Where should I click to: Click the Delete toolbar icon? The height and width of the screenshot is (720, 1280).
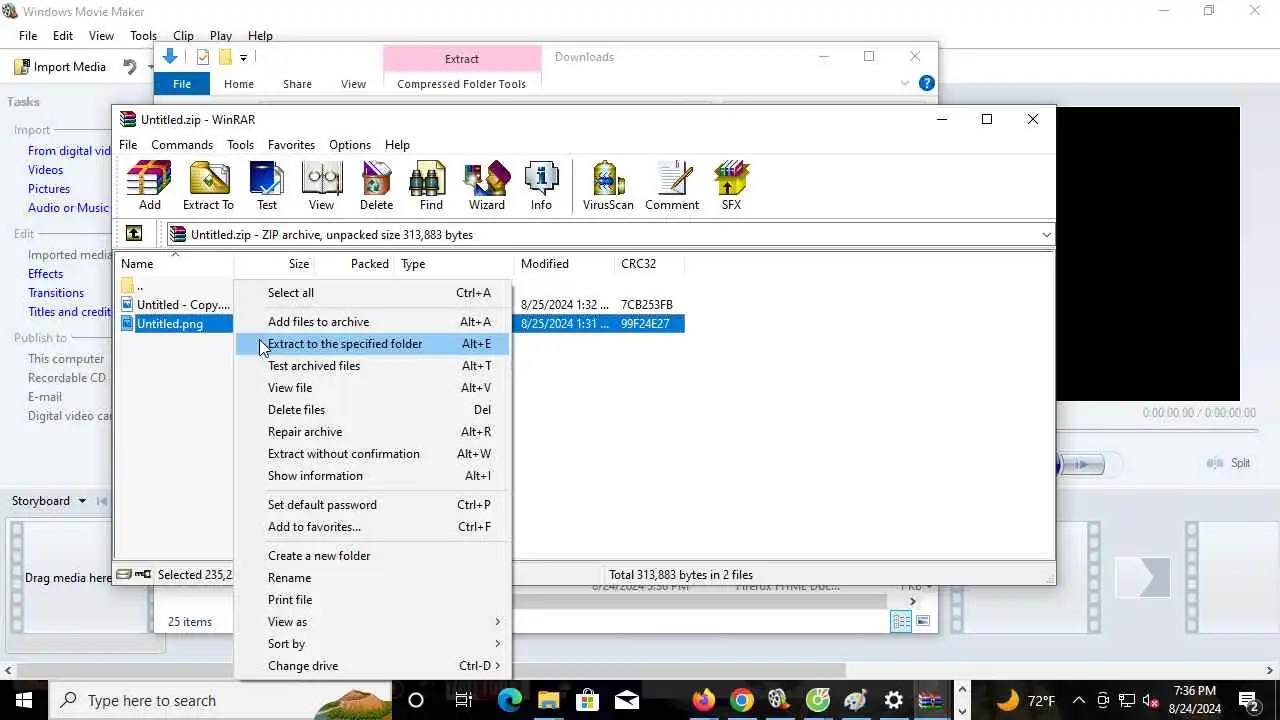[376, 186]
